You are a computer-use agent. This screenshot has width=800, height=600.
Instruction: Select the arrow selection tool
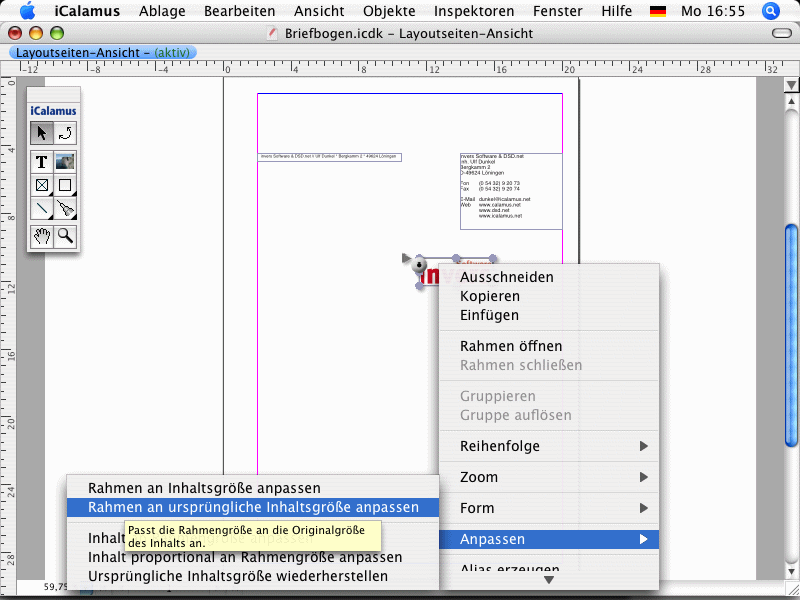pyautogui.click(x=41, y=133)
